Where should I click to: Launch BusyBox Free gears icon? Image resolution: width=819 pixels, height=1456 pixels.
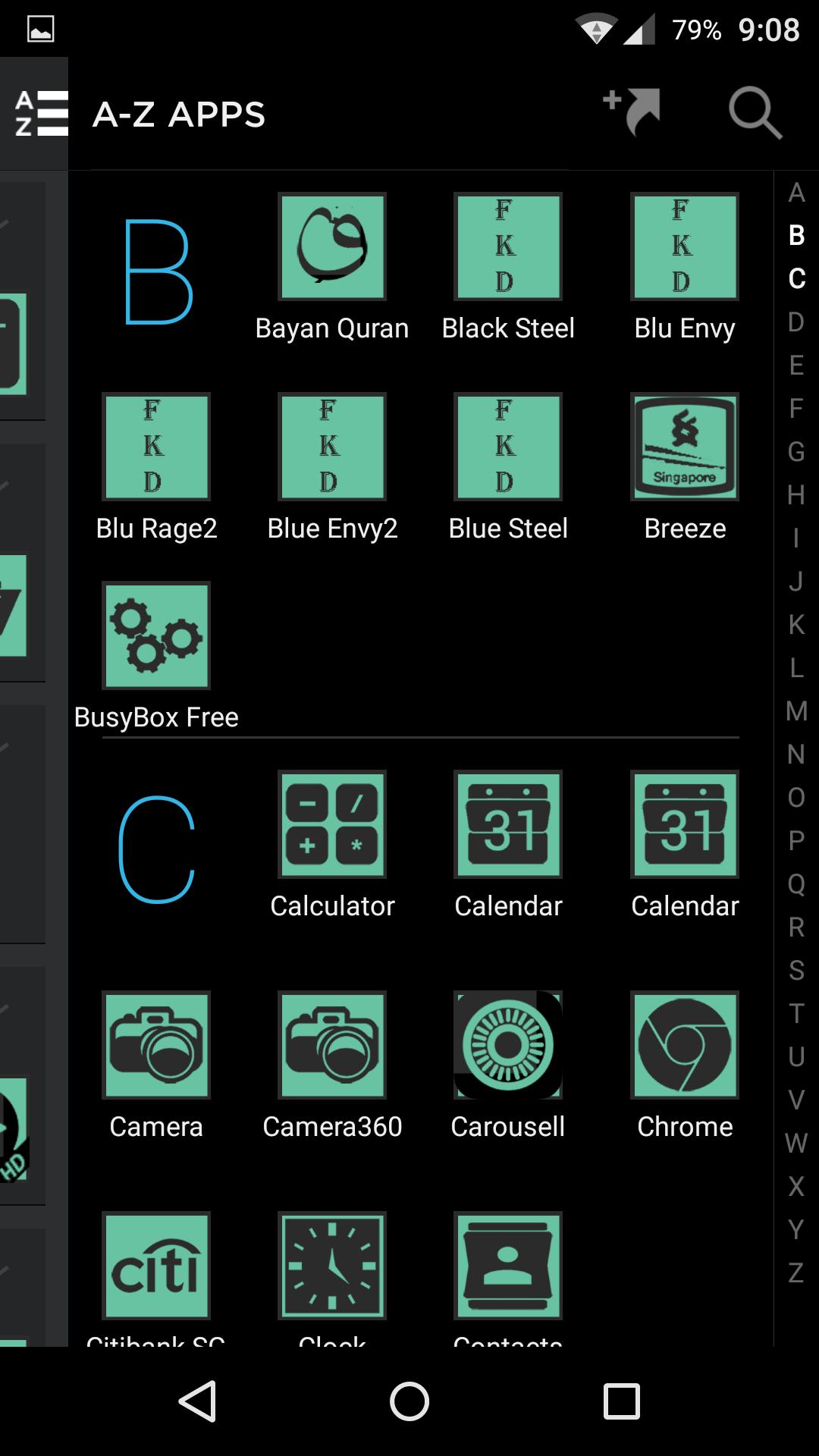[x=156, y=635]
